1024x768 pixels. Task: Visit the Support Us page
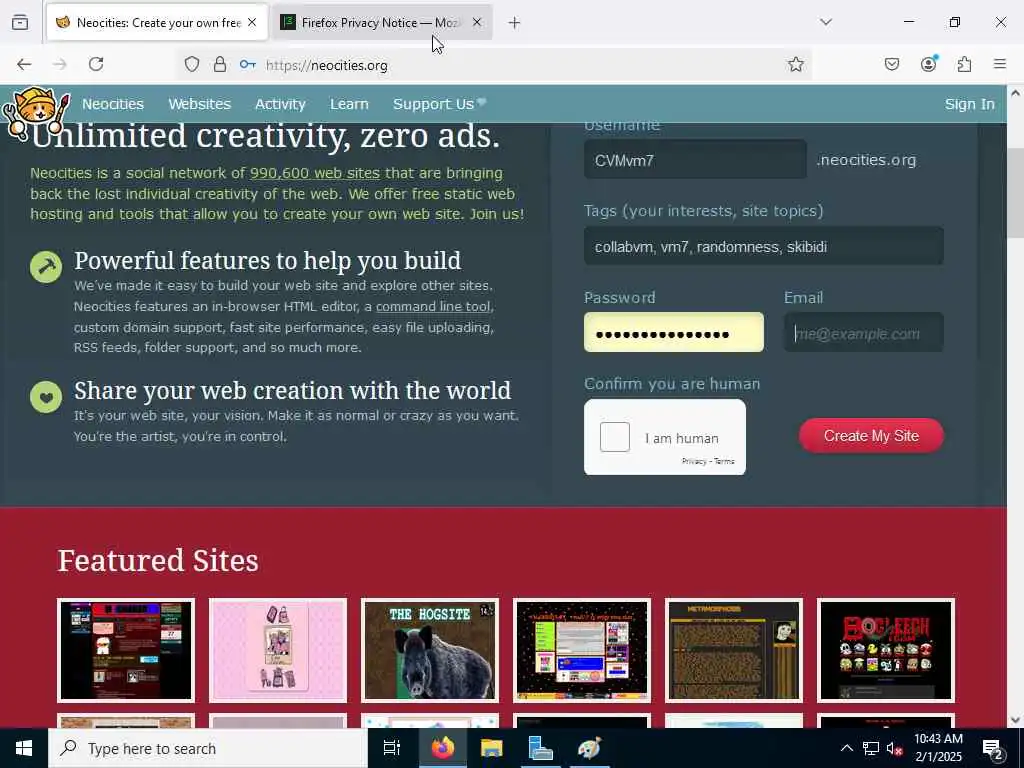click(439, 104)
